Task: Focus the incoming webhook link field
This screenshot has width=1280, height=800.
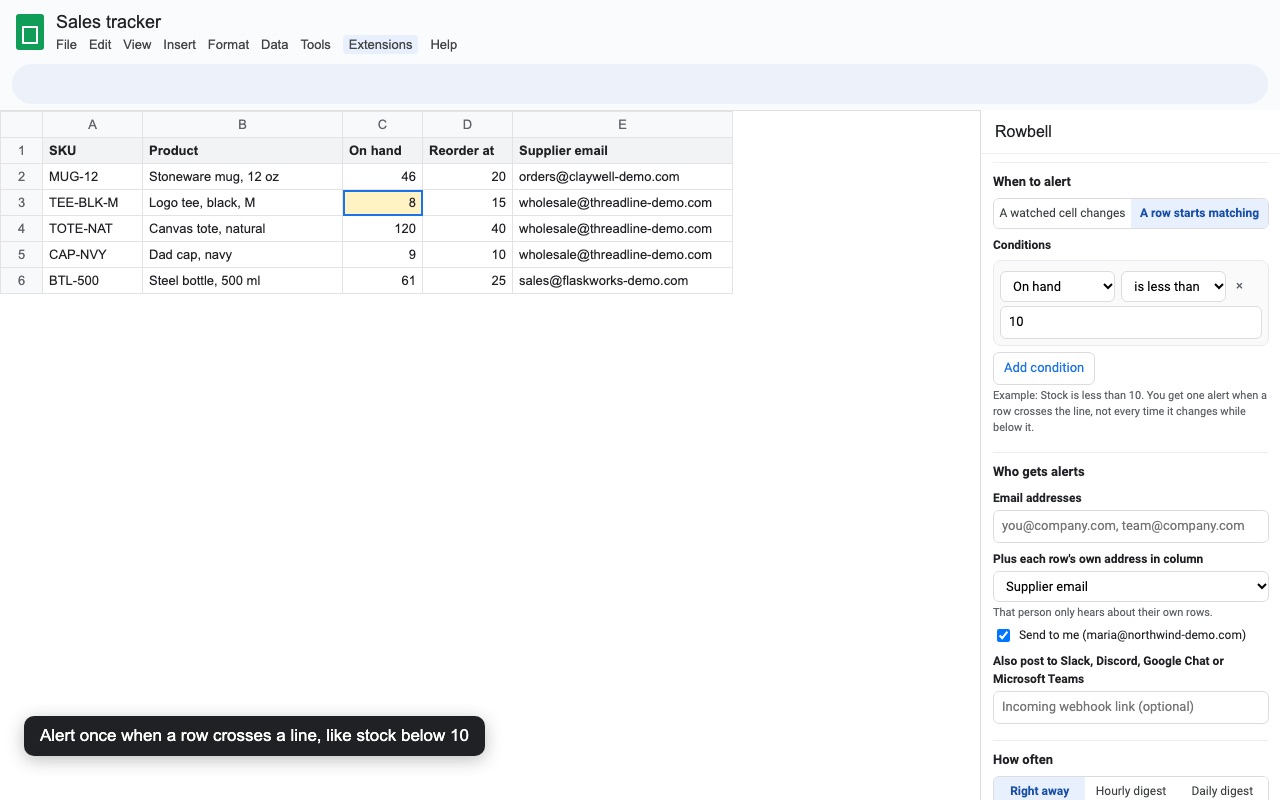Action: (1130, 707)
